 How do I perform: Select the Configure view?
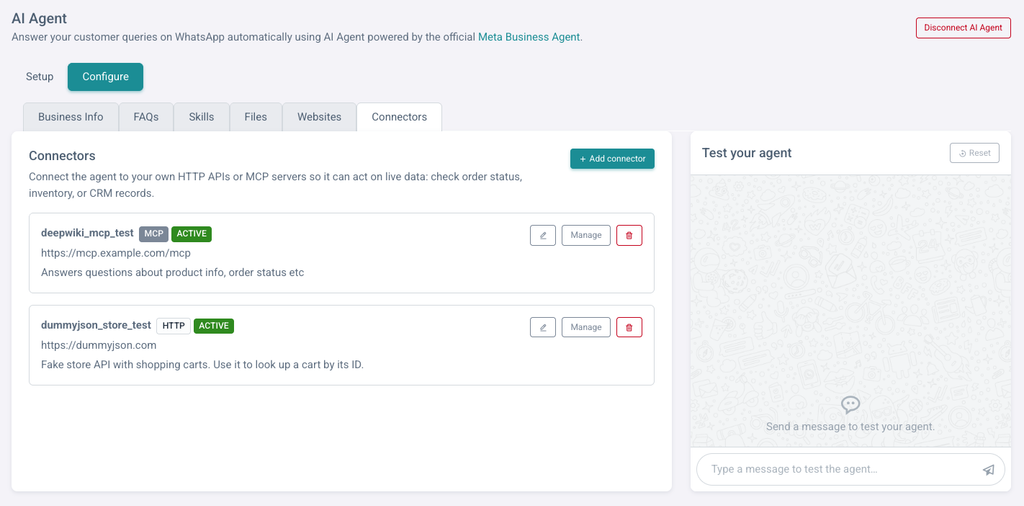click(x=105, y=76)
